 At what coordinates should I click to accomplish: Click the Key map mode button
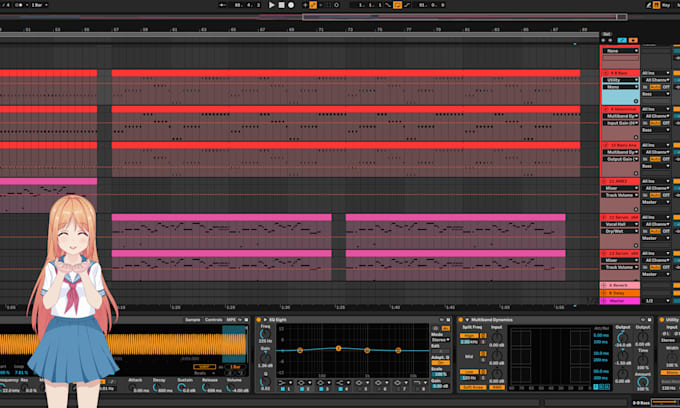coord(666,5)
